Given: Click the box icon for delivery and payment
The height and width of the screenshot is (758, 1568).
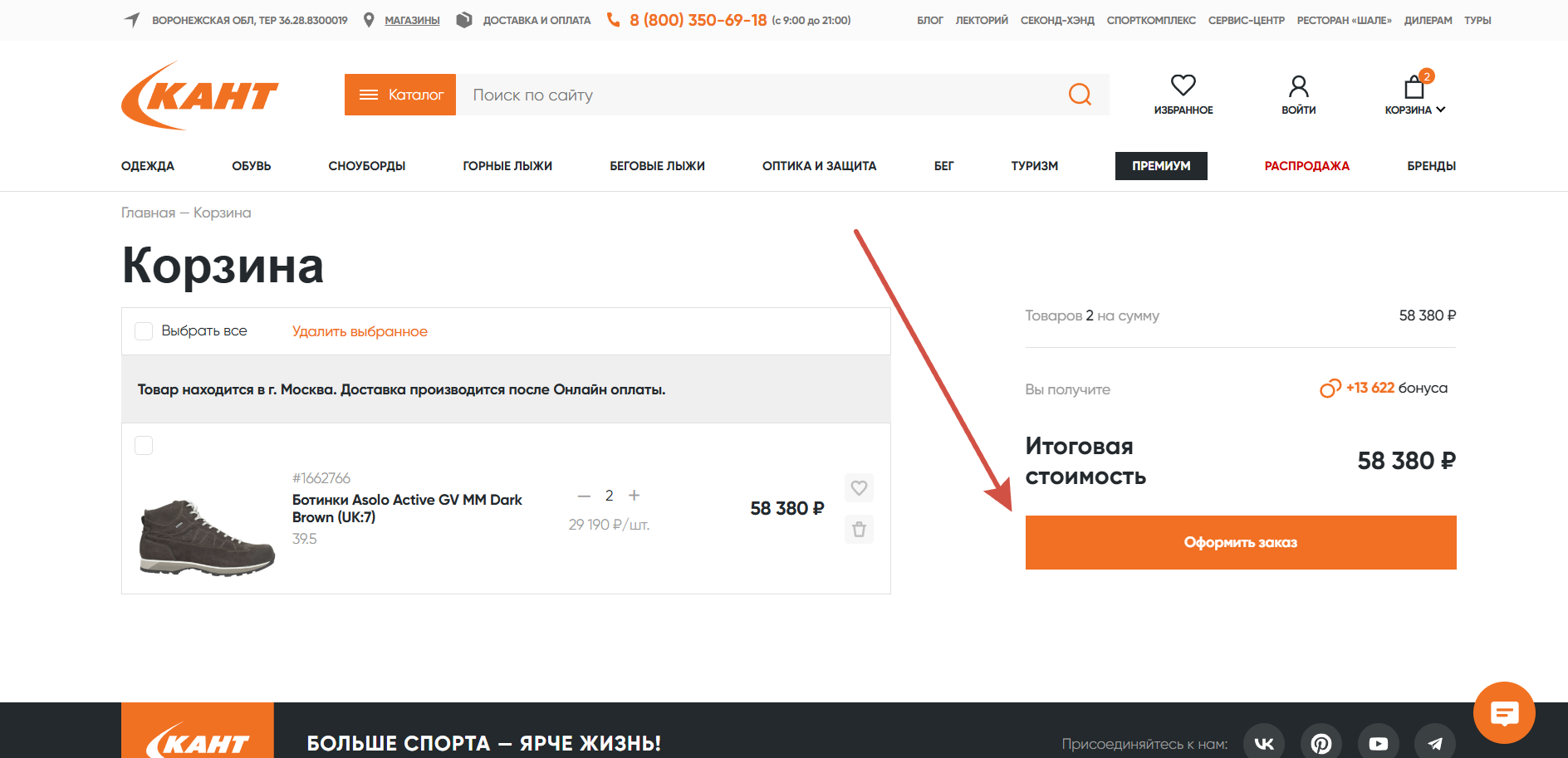Looking at the screenshot, I should point(464,20).
